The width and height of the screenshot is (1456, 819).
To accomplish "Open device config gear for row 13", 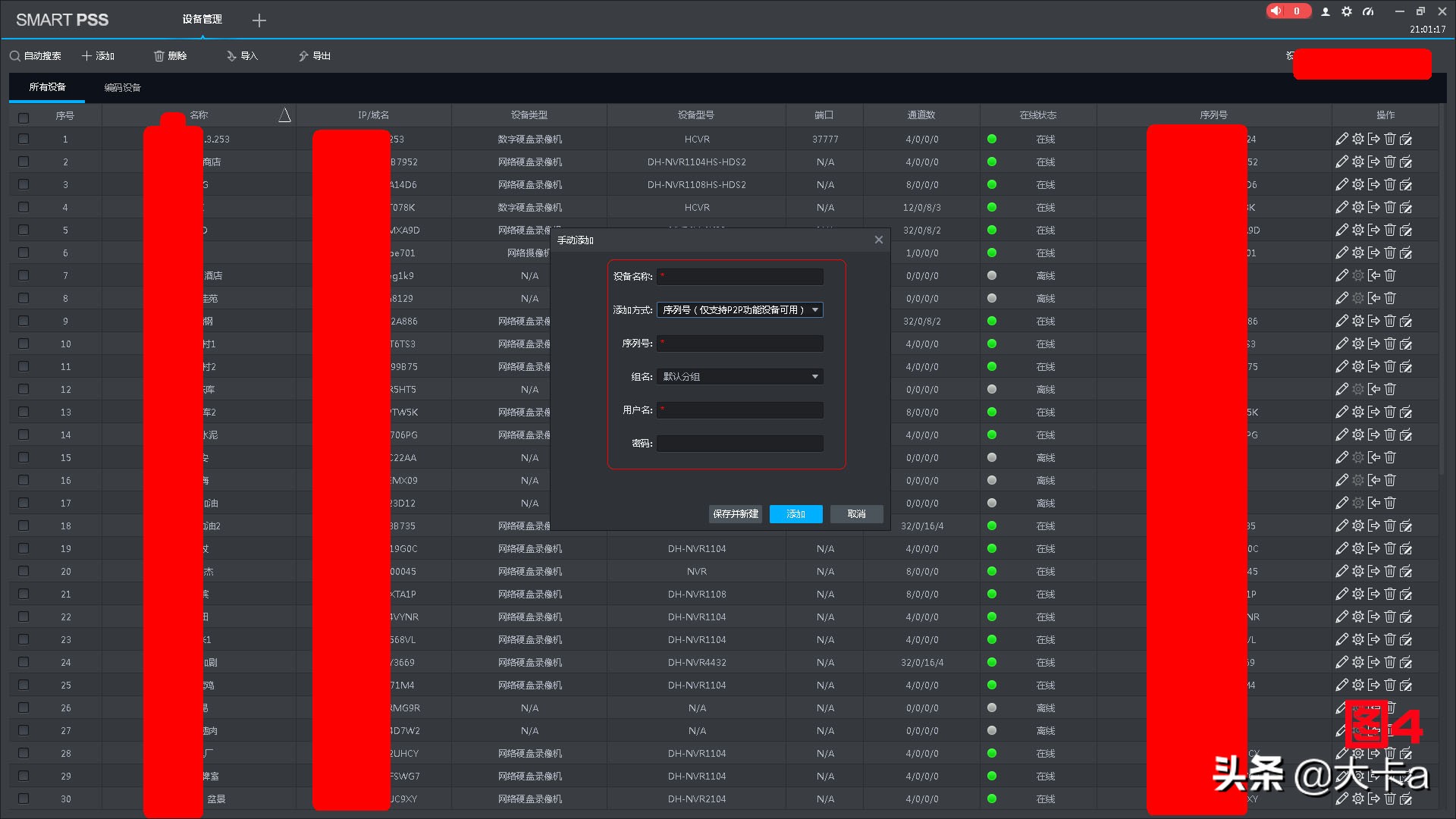I will point(1357,412).
